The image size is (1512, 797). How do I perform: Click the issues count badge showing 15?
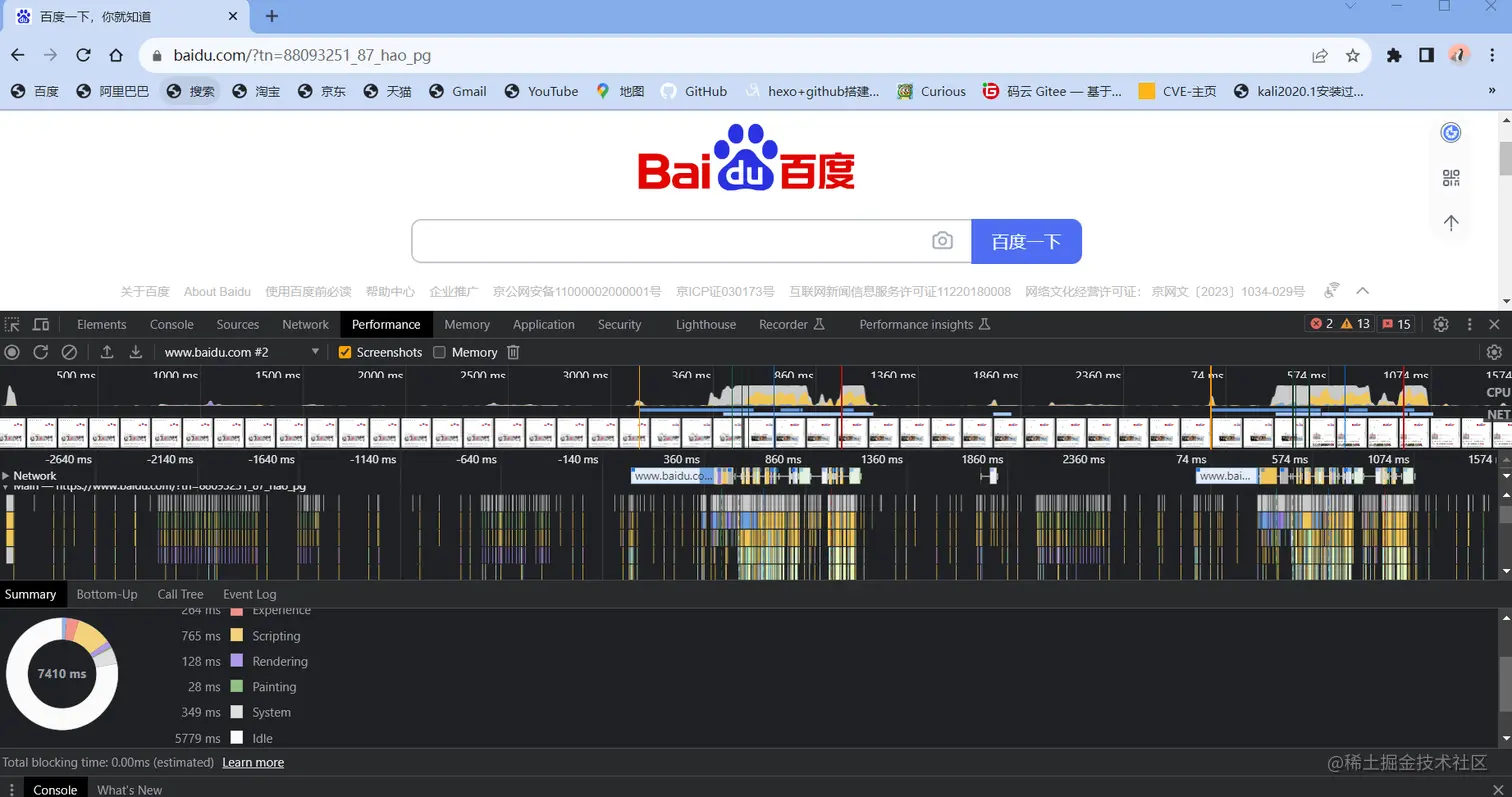[1396, 324]
